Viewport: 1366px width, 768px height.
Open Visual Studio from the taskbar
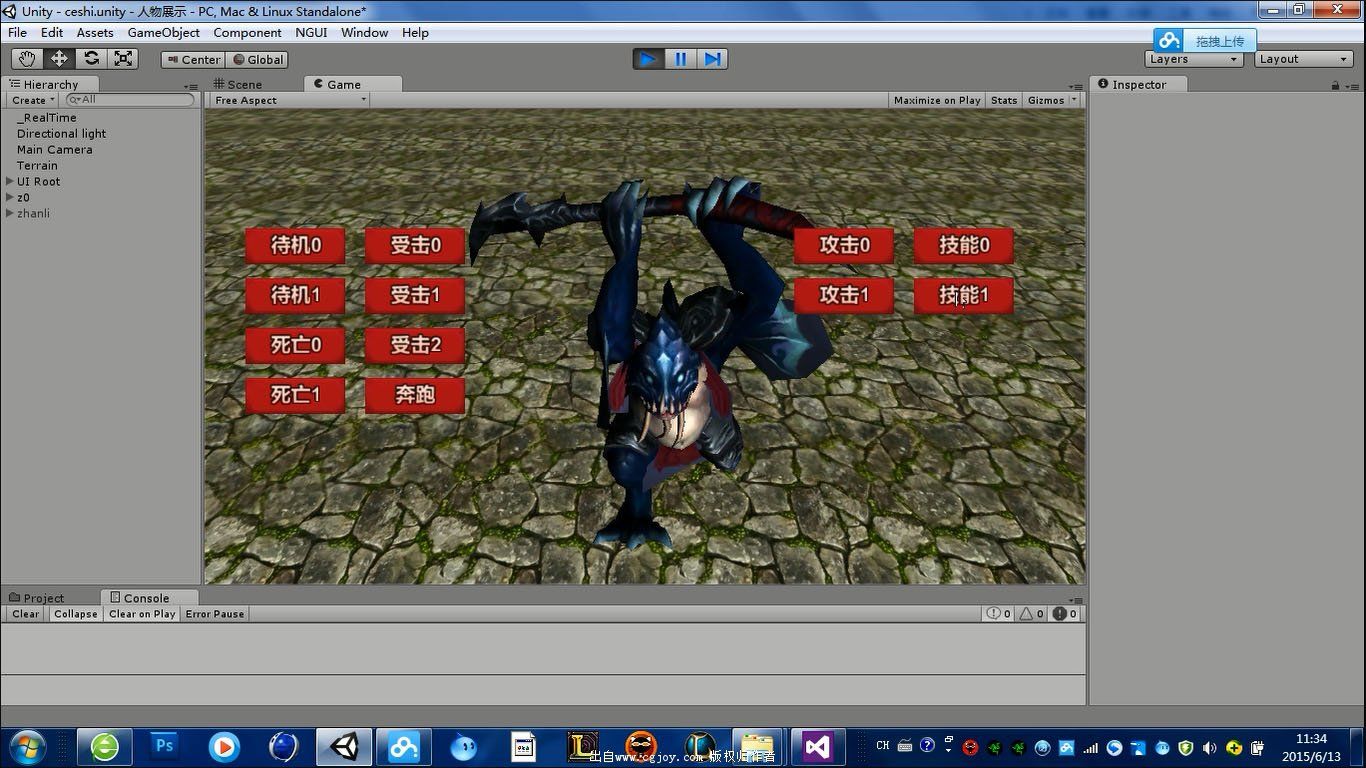click(x=818, y=746)
